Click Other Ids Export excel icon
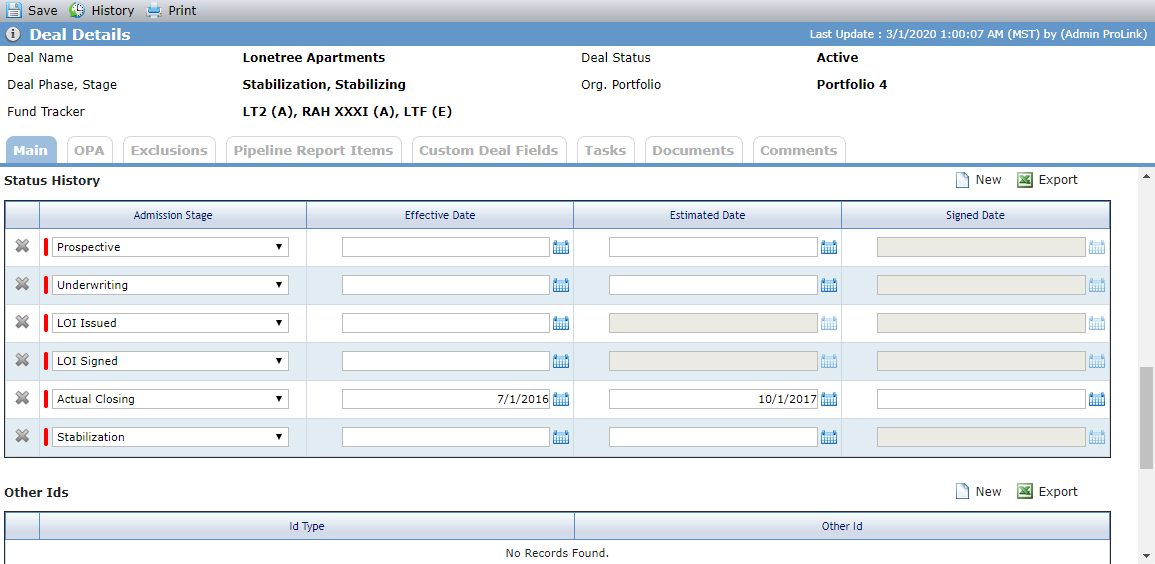 1025,491
